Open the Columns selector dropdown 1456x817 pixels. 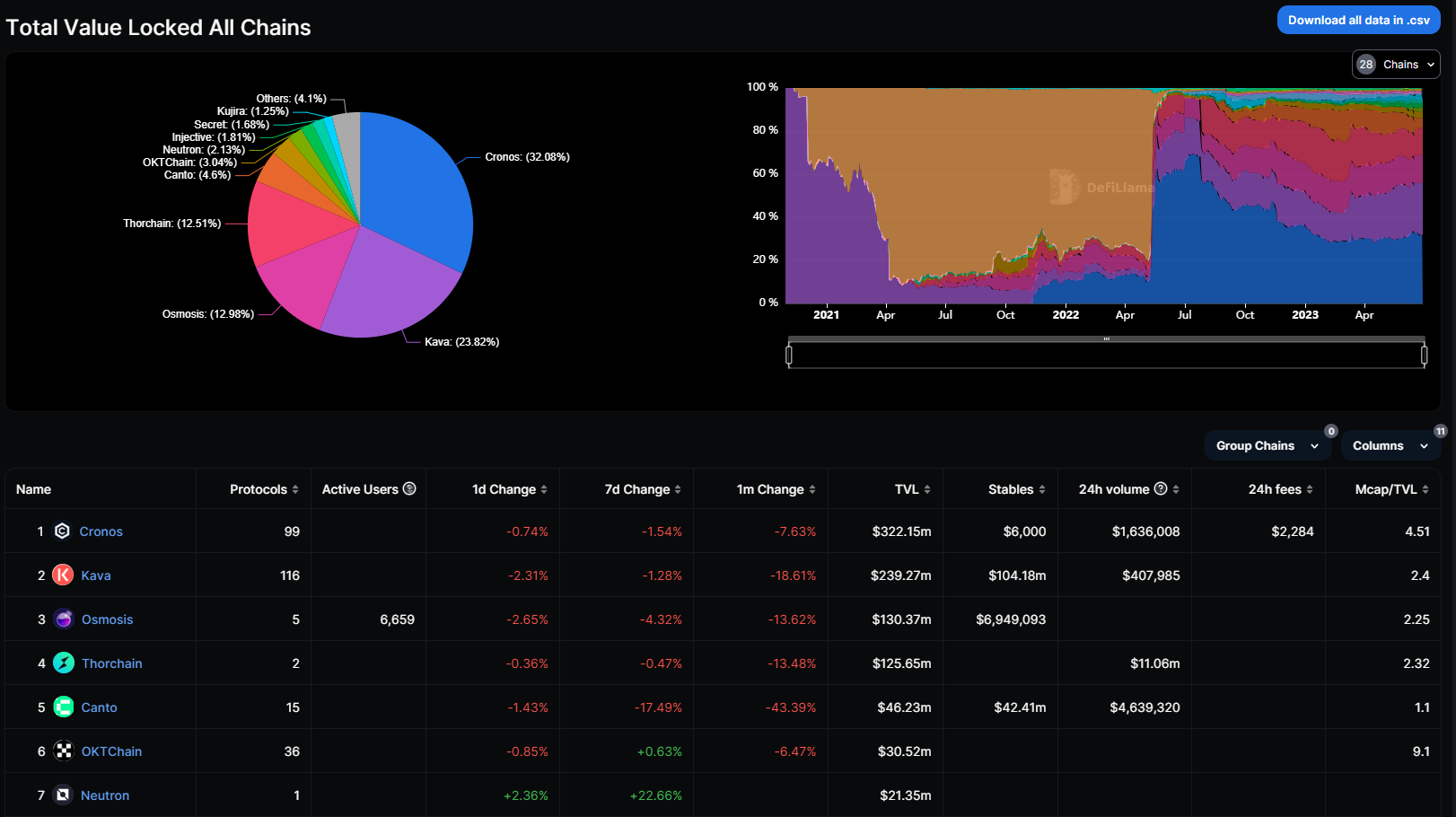1390,446
